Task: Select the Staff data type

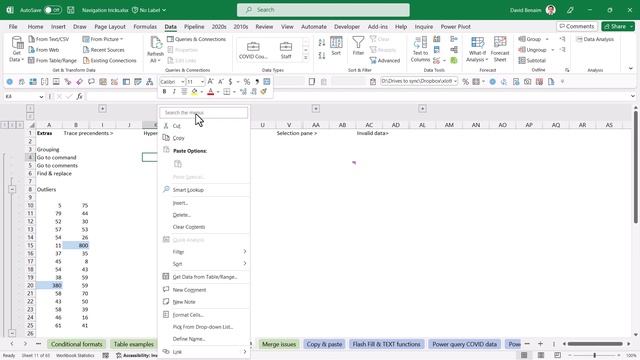Action: coord(286,50)
